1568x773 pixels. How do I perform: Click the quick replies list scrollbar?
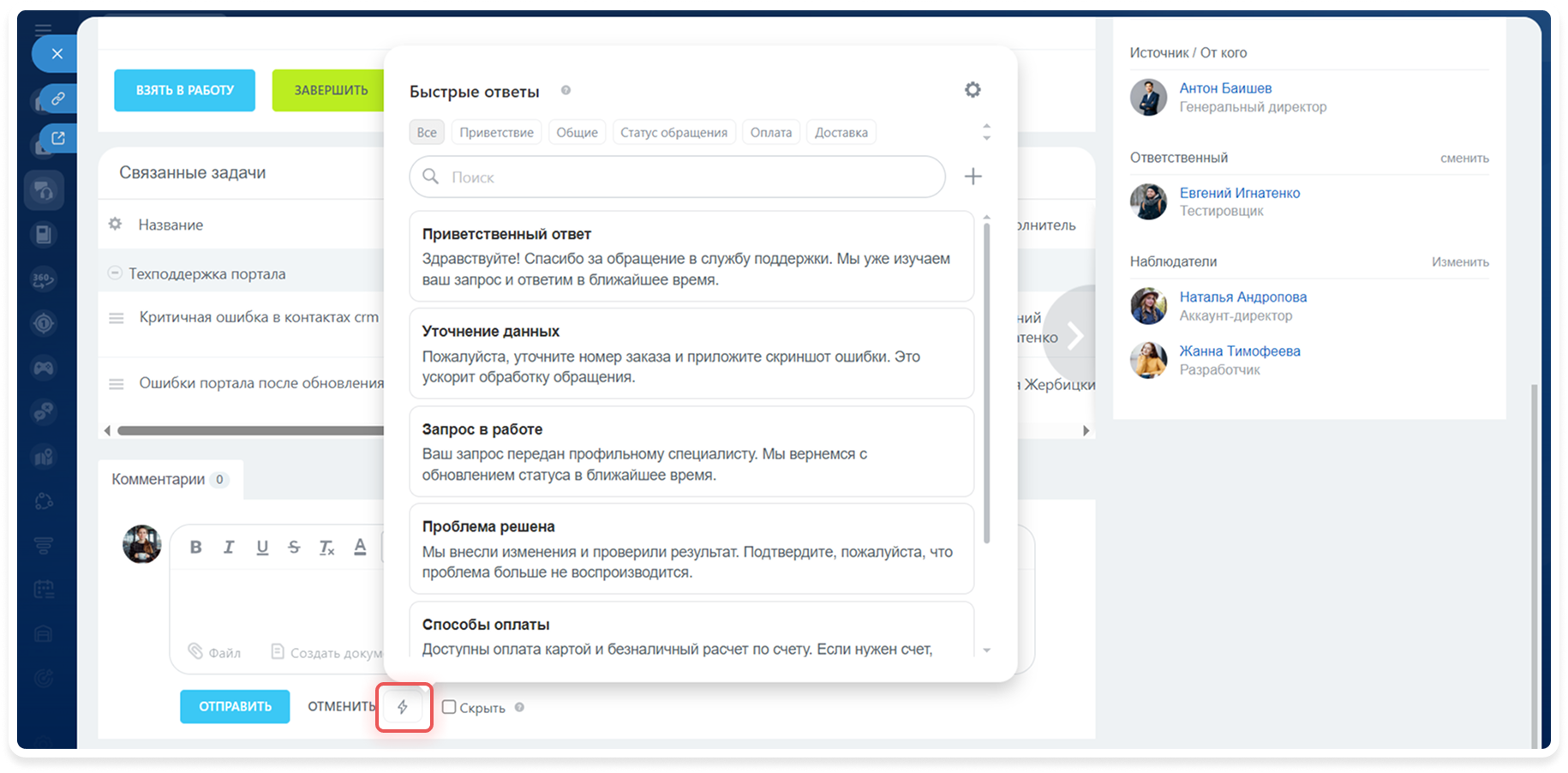tap(986, 382)
